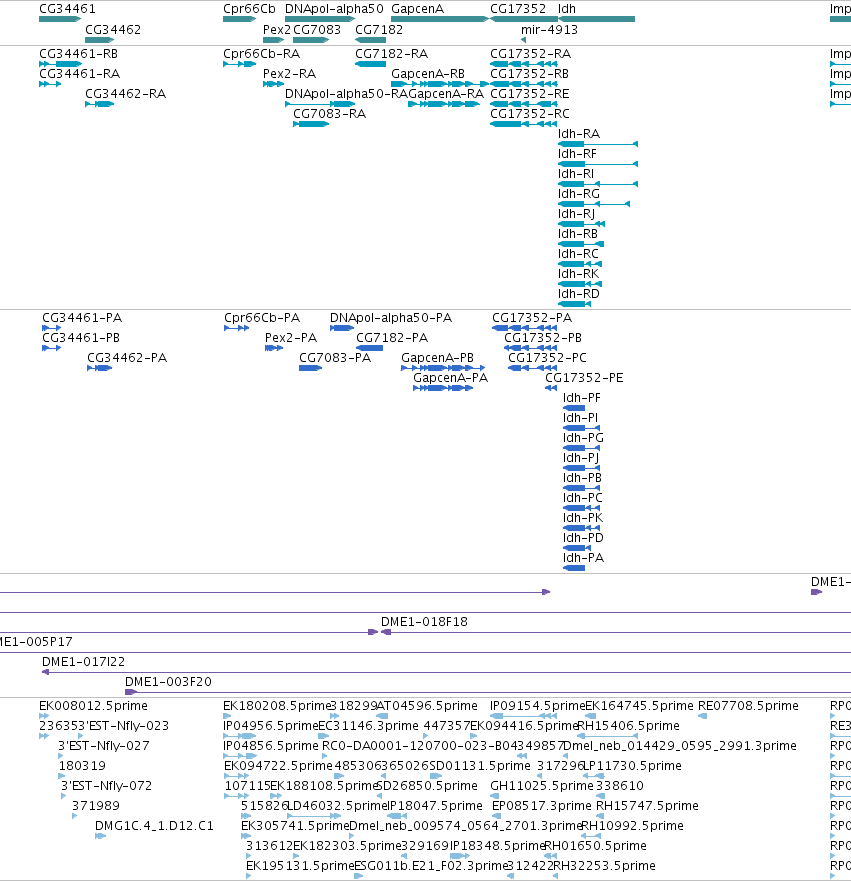Click the 3'EST-Nfly-027 feature
Screen dimensions: 851x881
(x=61, y=756)
